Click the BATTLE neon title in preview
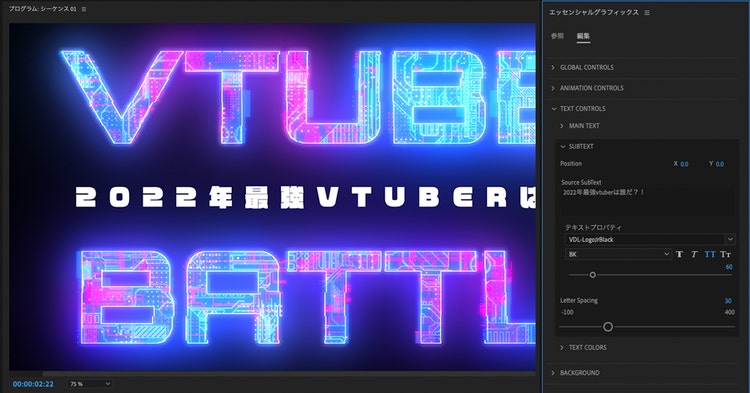Viewport: 750px width, 393px height. click(x=307, y=296)
